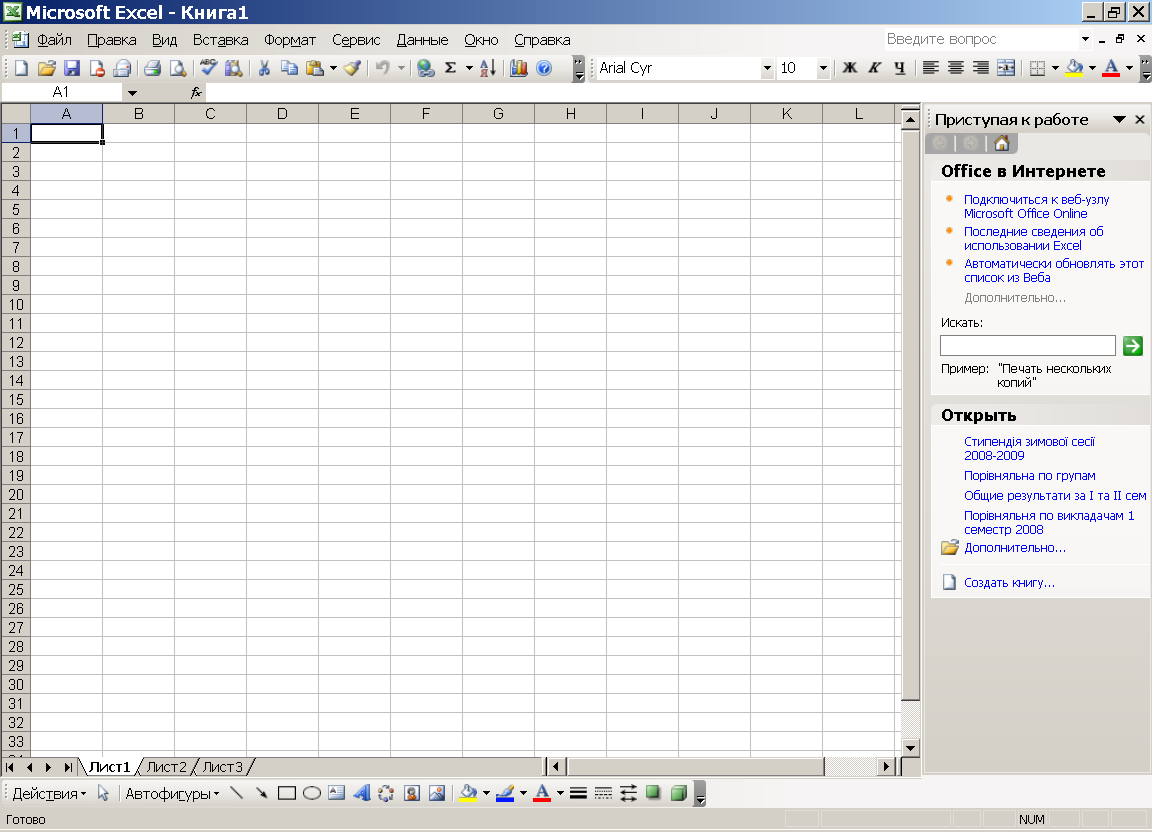
Task: Open the AutoSum functions dropdown arrow
Action: pyautogui.click(x=469, y=68)
